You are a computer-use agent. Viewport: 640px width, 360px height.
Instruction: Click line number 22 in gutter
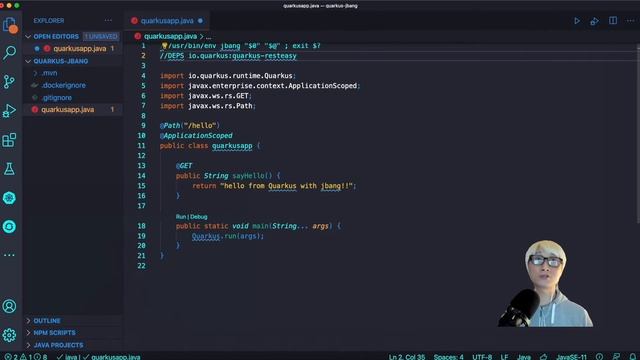(141, 266)
